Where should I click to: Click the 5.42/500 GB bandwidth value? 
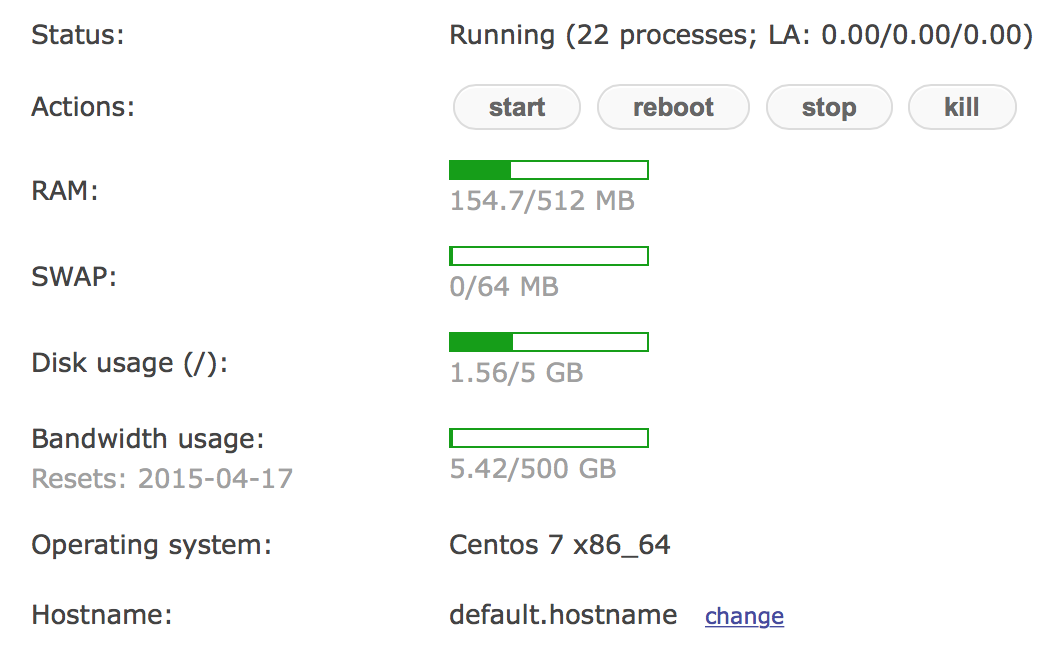(x=533, y=469)
